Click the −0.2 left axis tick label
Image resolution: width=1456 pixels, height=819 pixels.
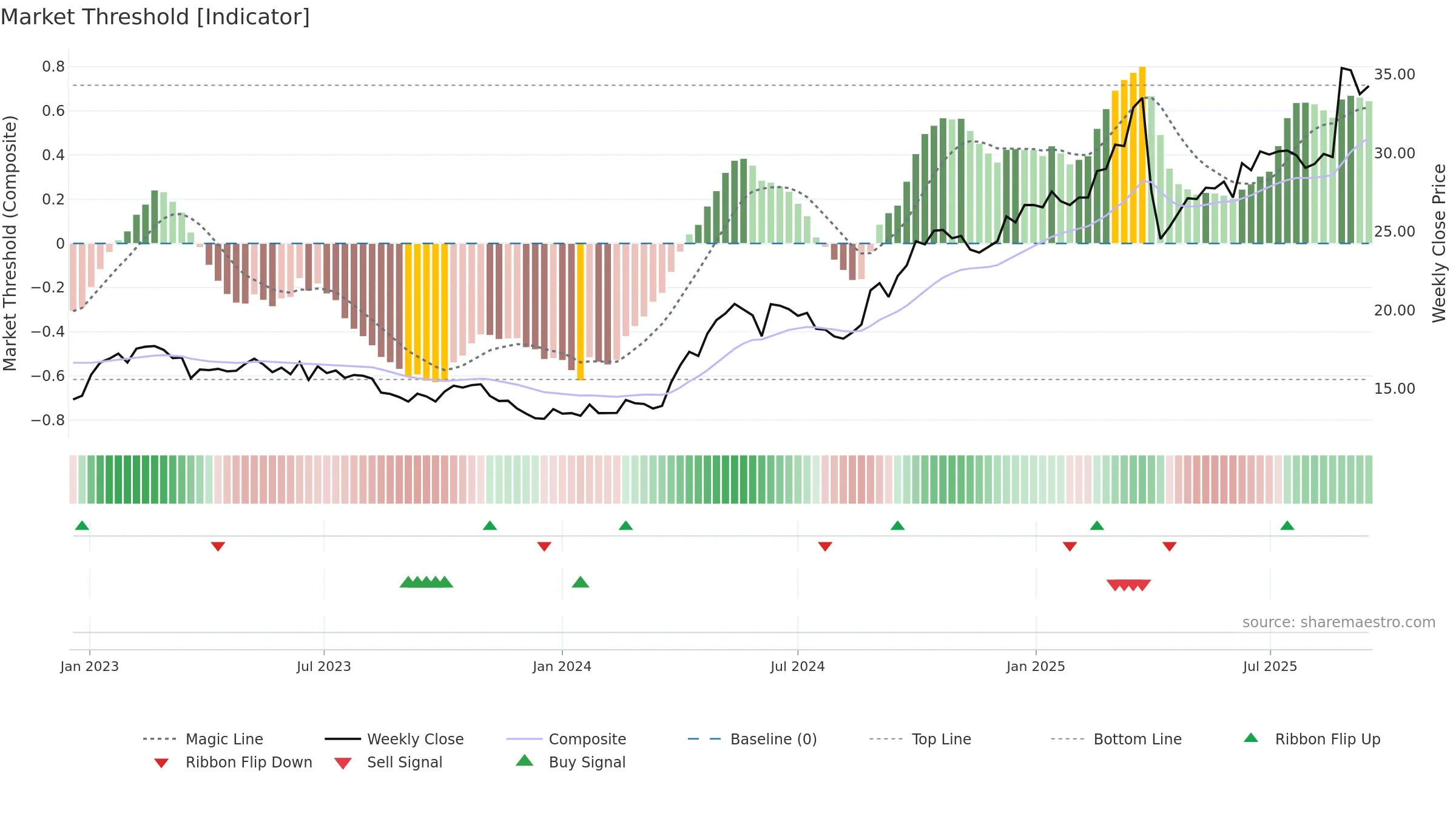pos(48,288)
